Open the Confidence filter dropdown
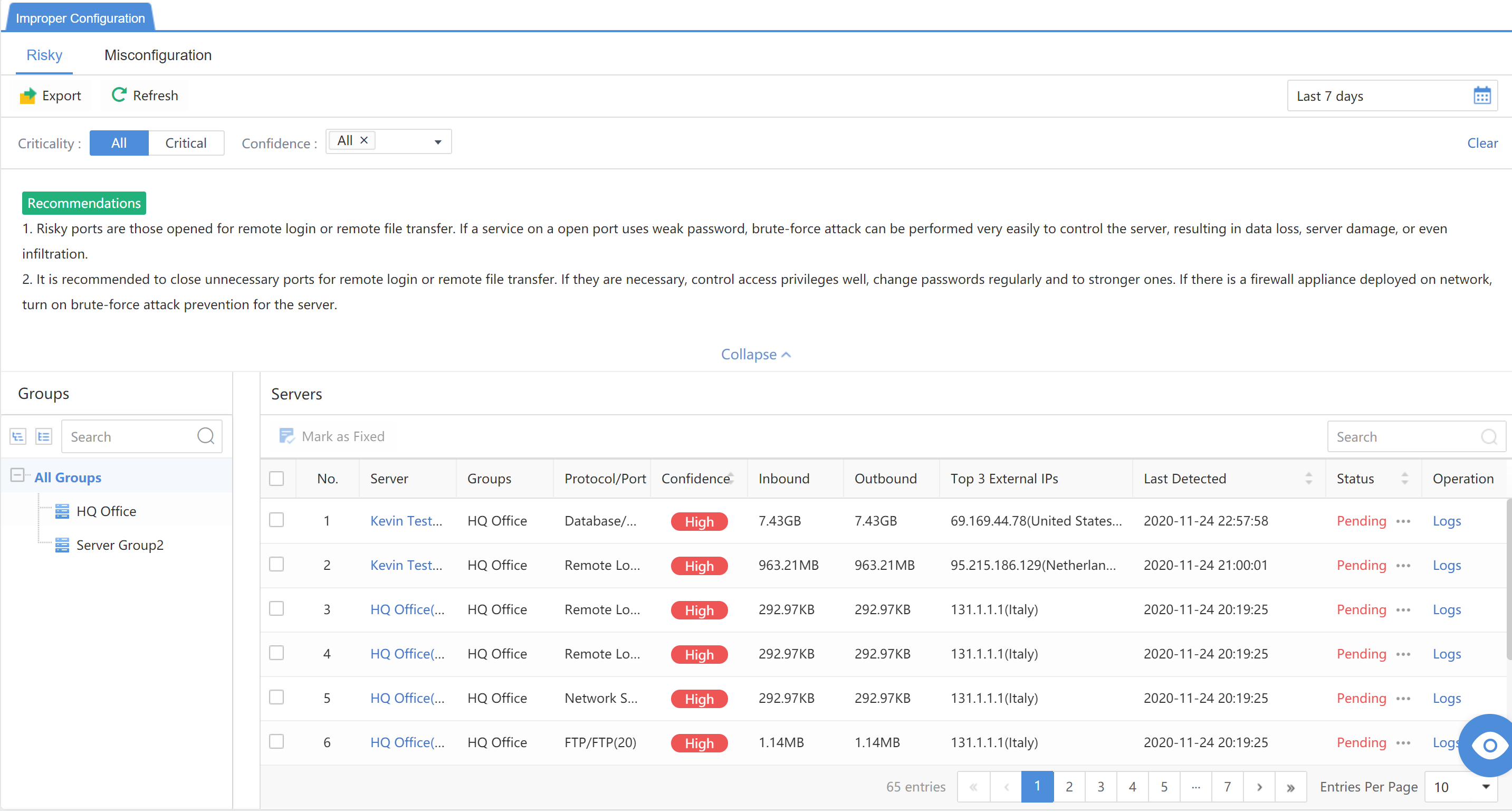 click(437, 142)
